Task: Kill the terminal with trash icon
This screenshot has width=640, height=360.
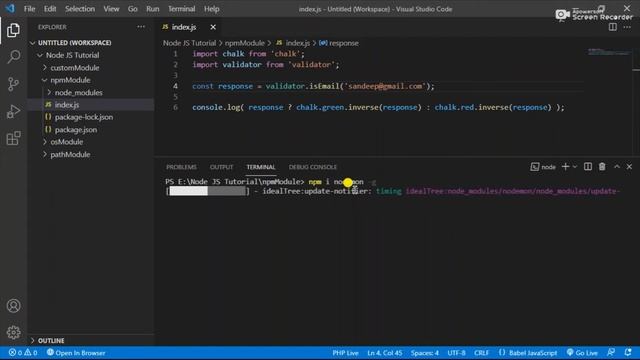Action: point(602,167)
